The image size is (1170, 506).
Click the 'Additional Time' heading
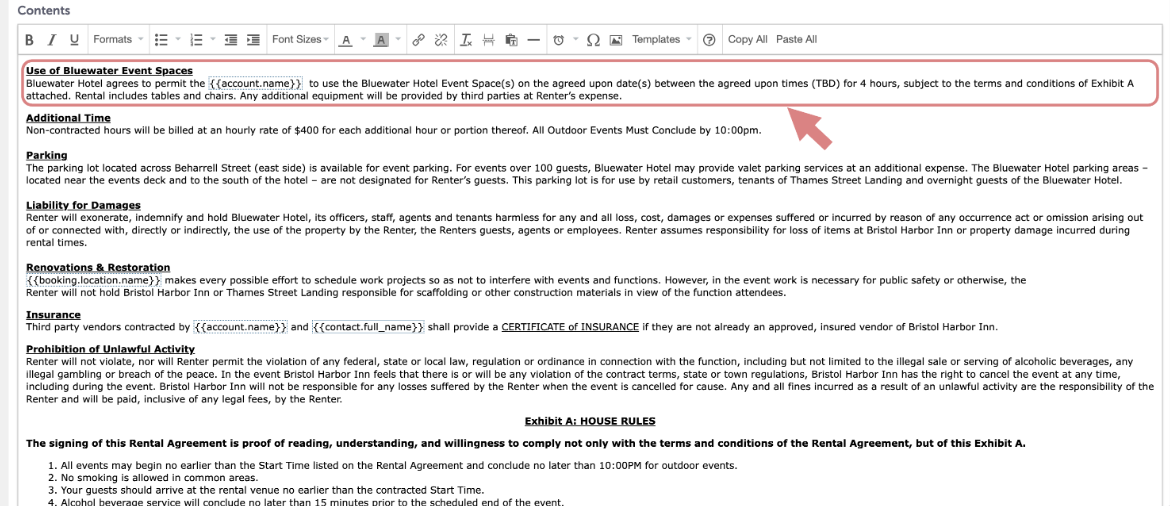[68, 118]
